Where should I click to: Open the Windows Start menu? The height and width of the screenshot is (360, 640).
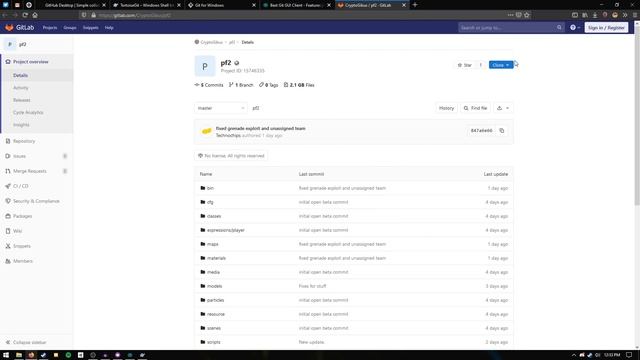point(6,355)
